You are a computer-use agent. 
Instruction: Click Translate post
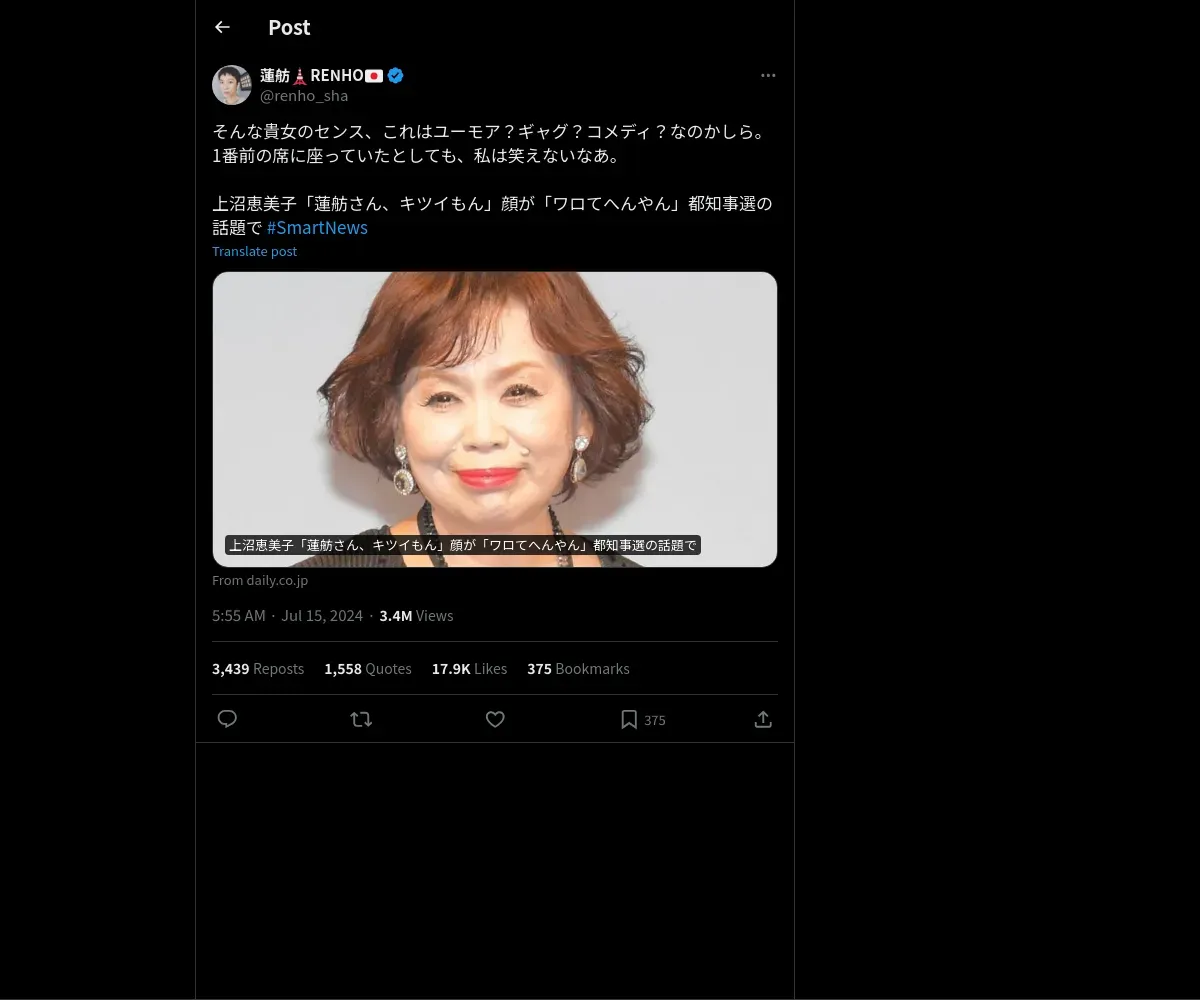click(x=254, y=252)
